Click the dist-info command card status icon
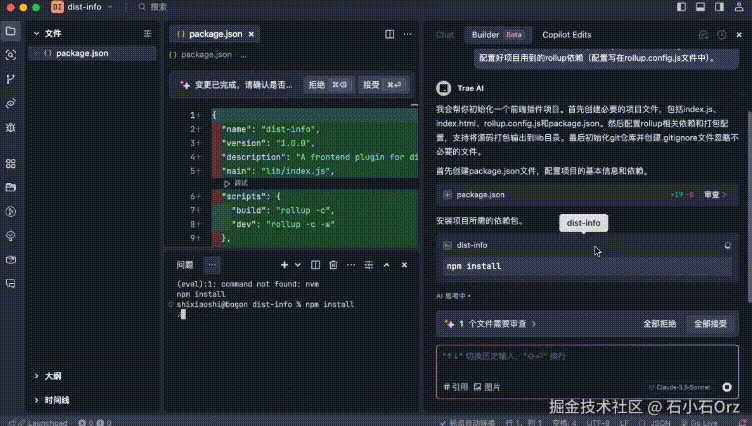752x426 pixels. (728, 245)
